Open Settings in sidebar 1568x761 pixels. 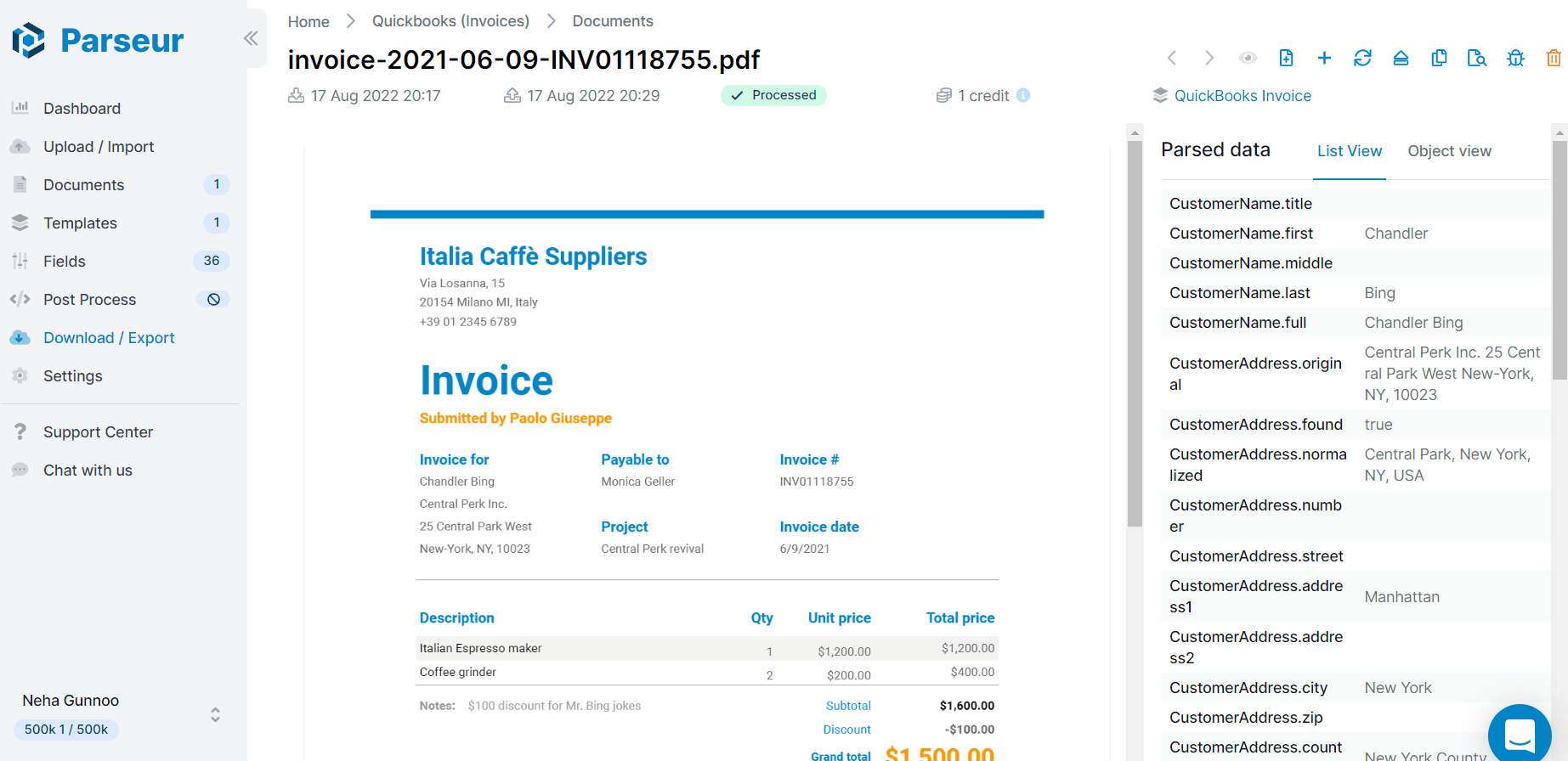coord(72,376)
